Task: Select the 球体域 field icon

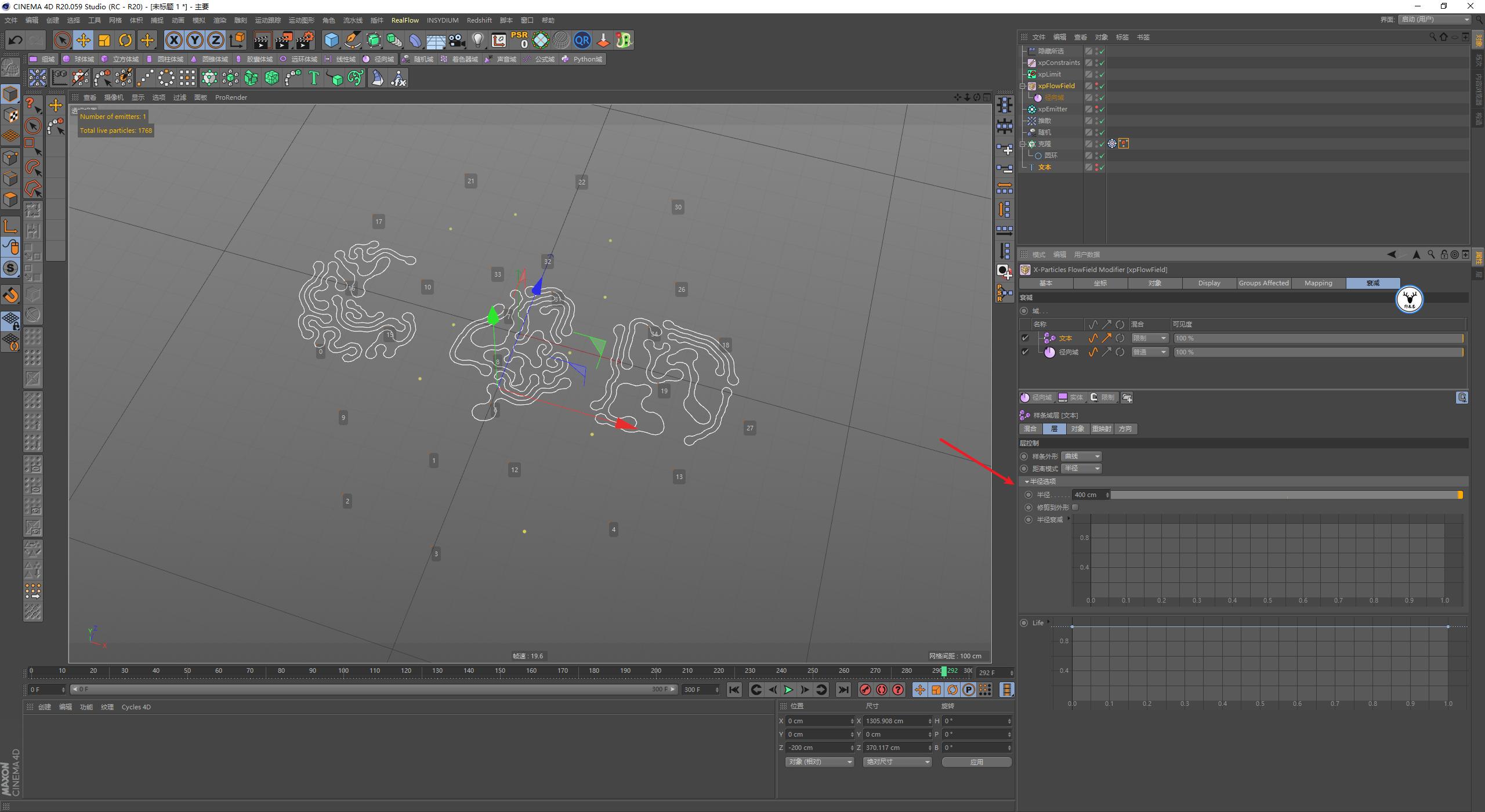Action: pos(82,59)
